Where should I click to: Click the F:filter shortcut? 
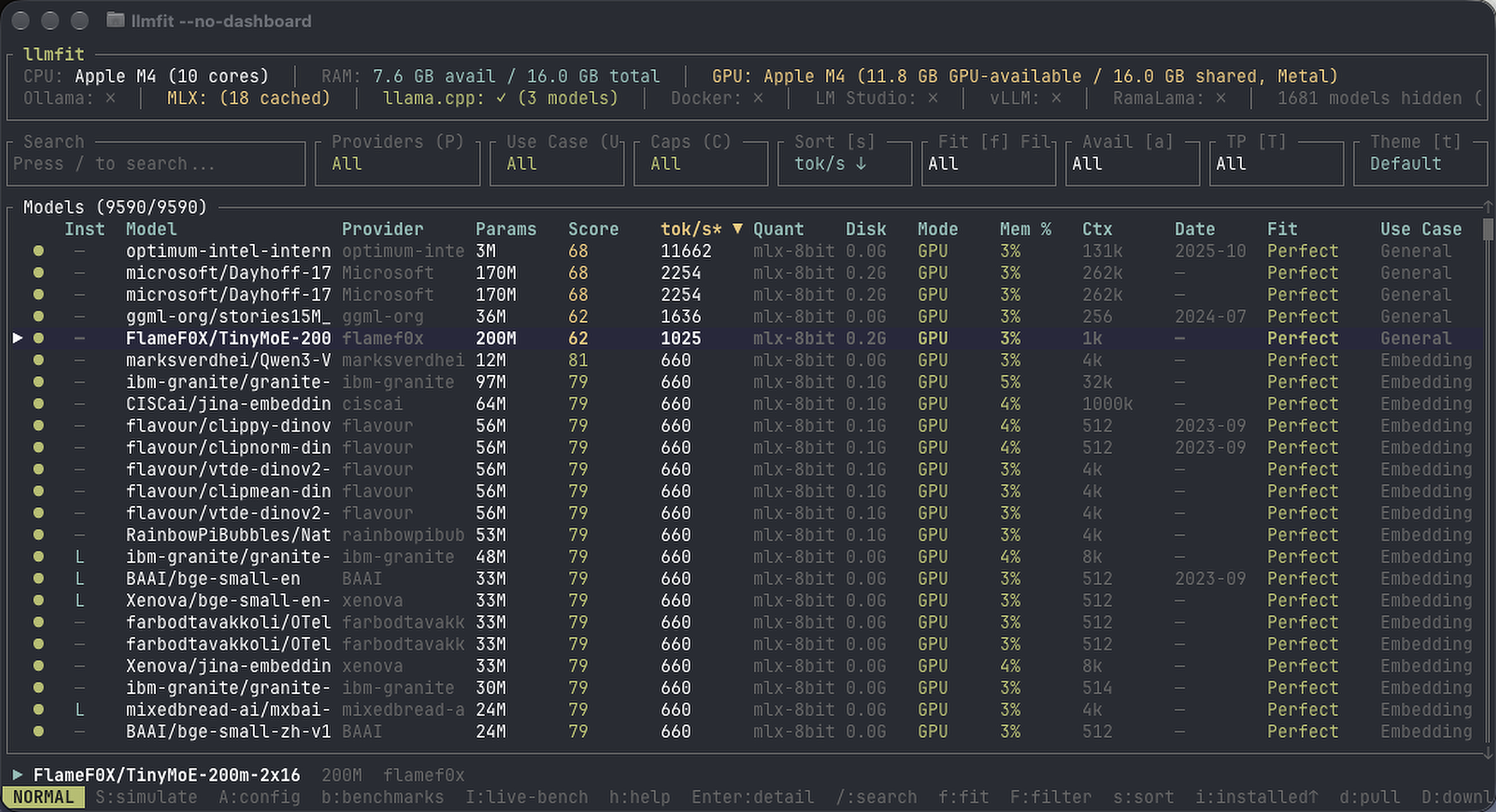pyautogui.click(x=1051, y=797)
